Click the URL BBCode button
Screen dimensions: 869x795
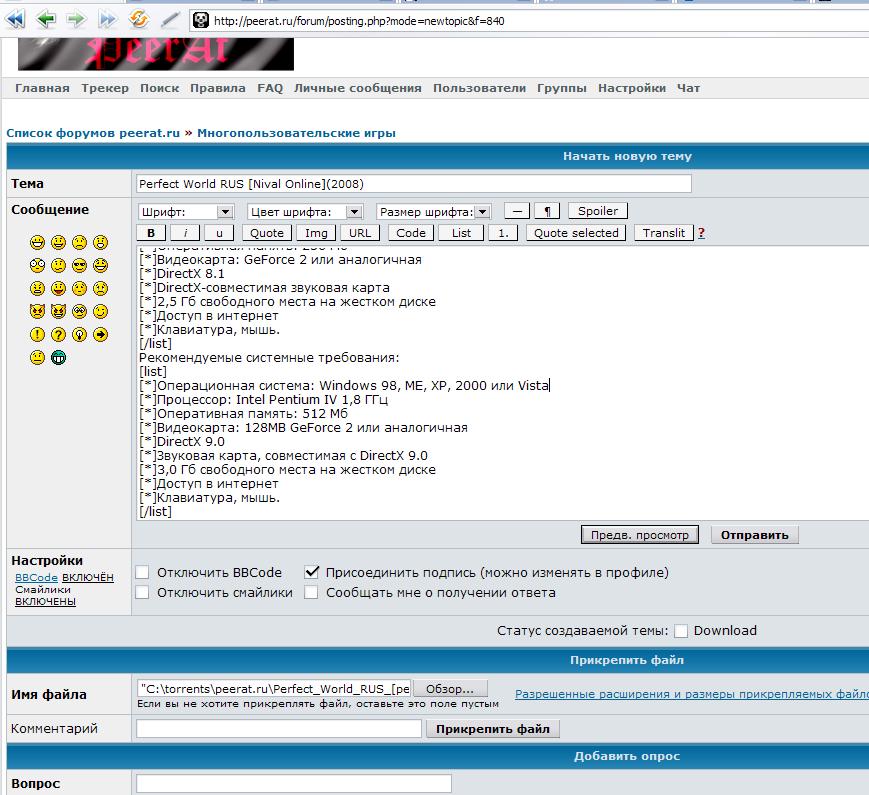[360, 233]
